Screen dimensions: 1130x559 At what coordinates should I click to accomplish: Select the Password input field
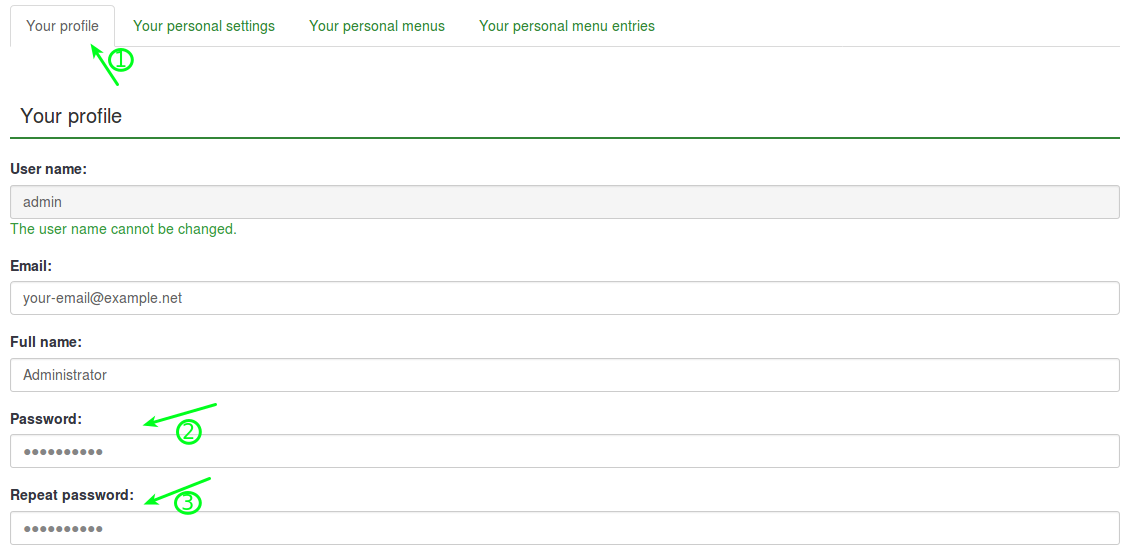pyautogui.click(x=564, y=451)
